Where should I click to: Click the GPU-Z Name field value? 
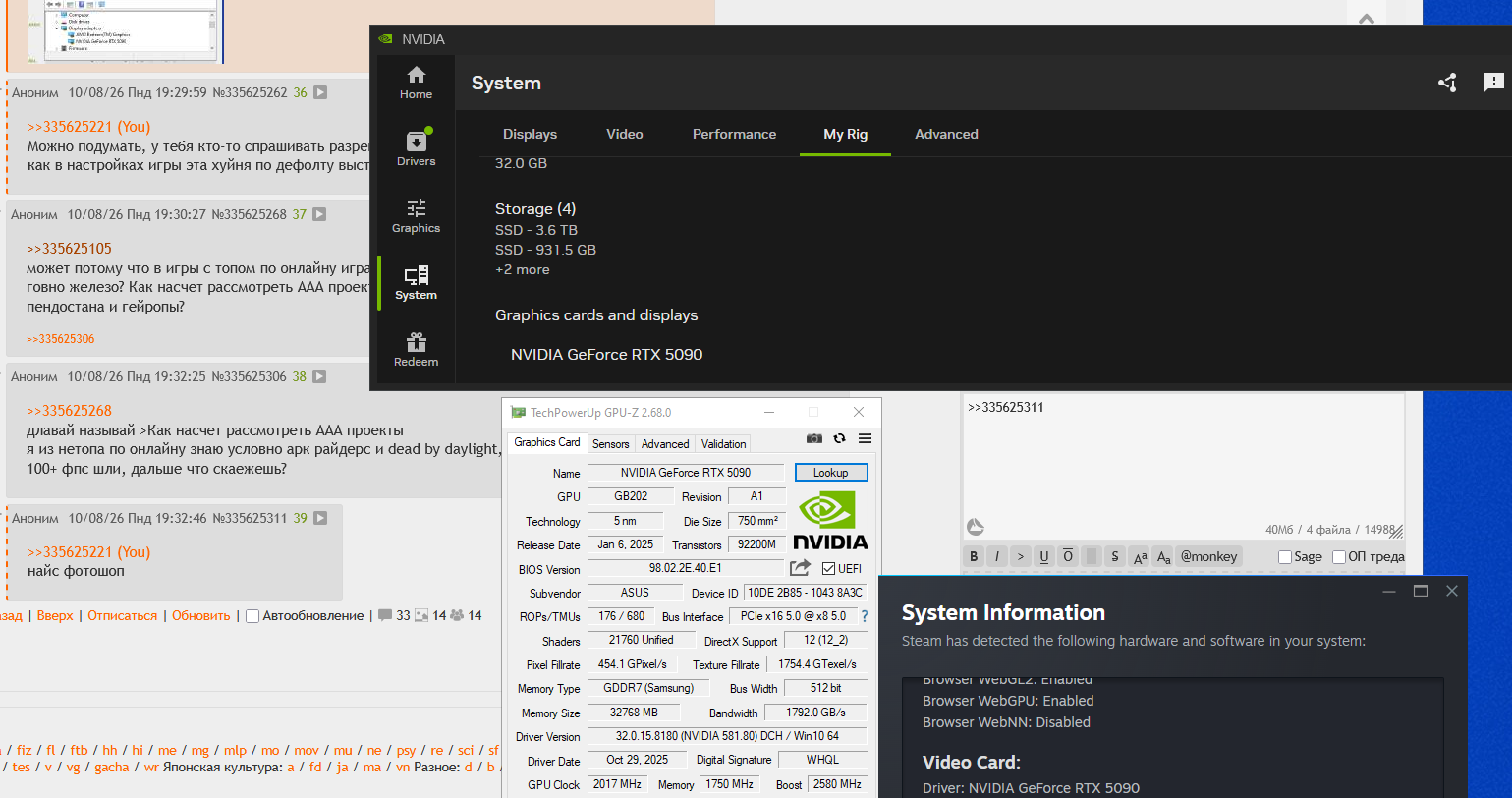(686, 473)
